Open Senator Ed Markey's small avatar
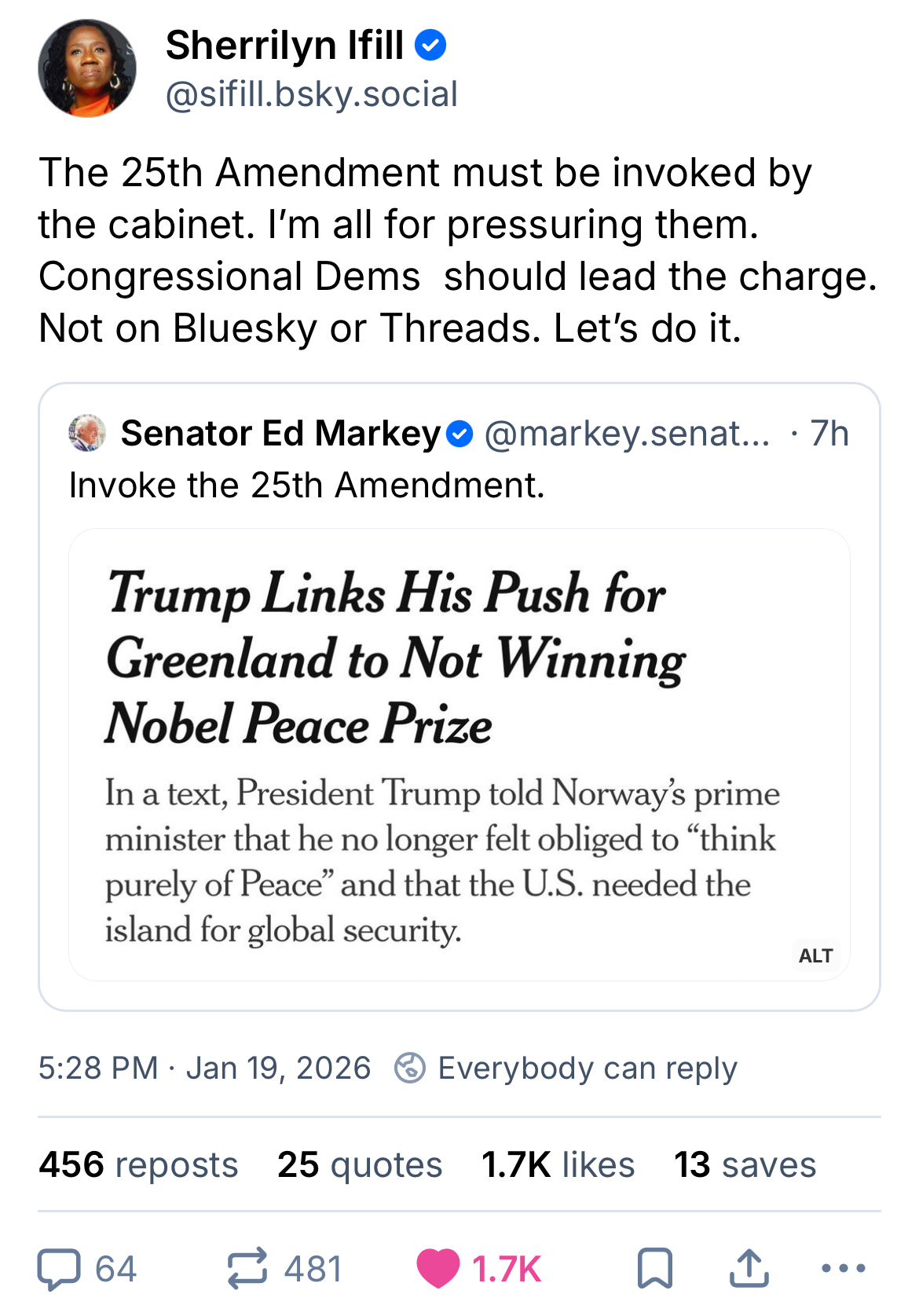 [87, 433]
